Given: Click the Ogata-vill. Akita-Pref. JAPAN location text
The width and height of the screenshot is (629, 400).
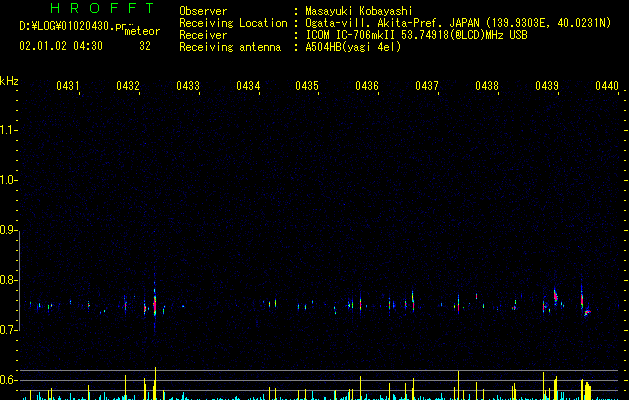Looking at the screenshot, I should pyautogui.click(x=458, y=23).
